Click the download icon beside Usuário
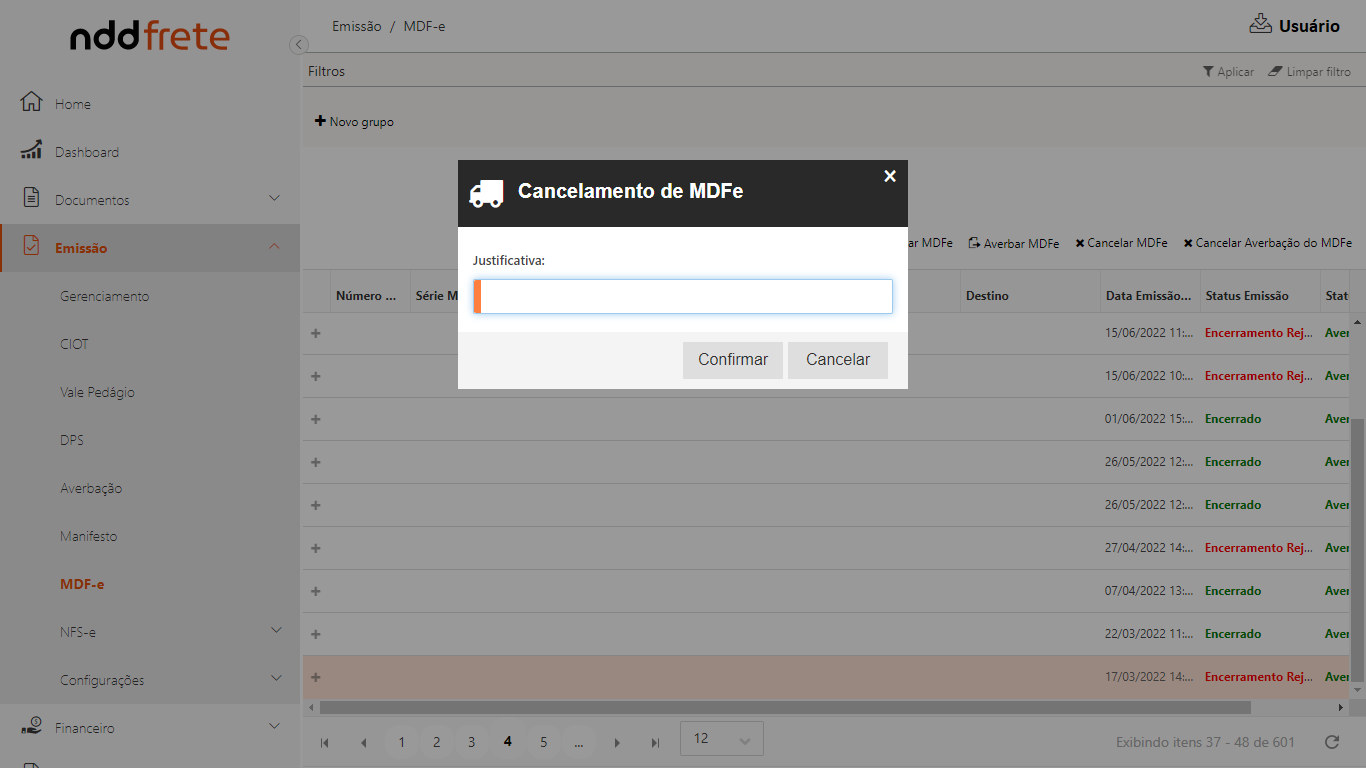Image resolution: width=1366 pixels, height=768 pixels. [x=1260, y=24]
